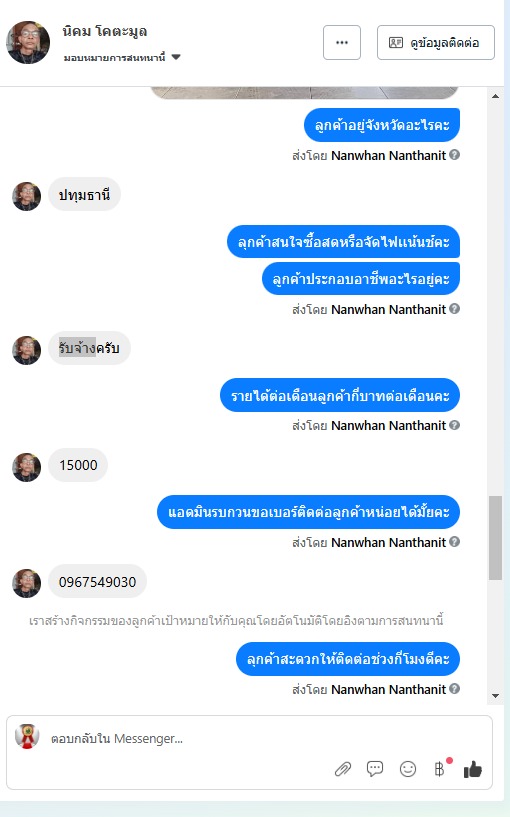Click the Baht payment request icon
This screenshot has height=817, width=510.
[x=440, y=769]
